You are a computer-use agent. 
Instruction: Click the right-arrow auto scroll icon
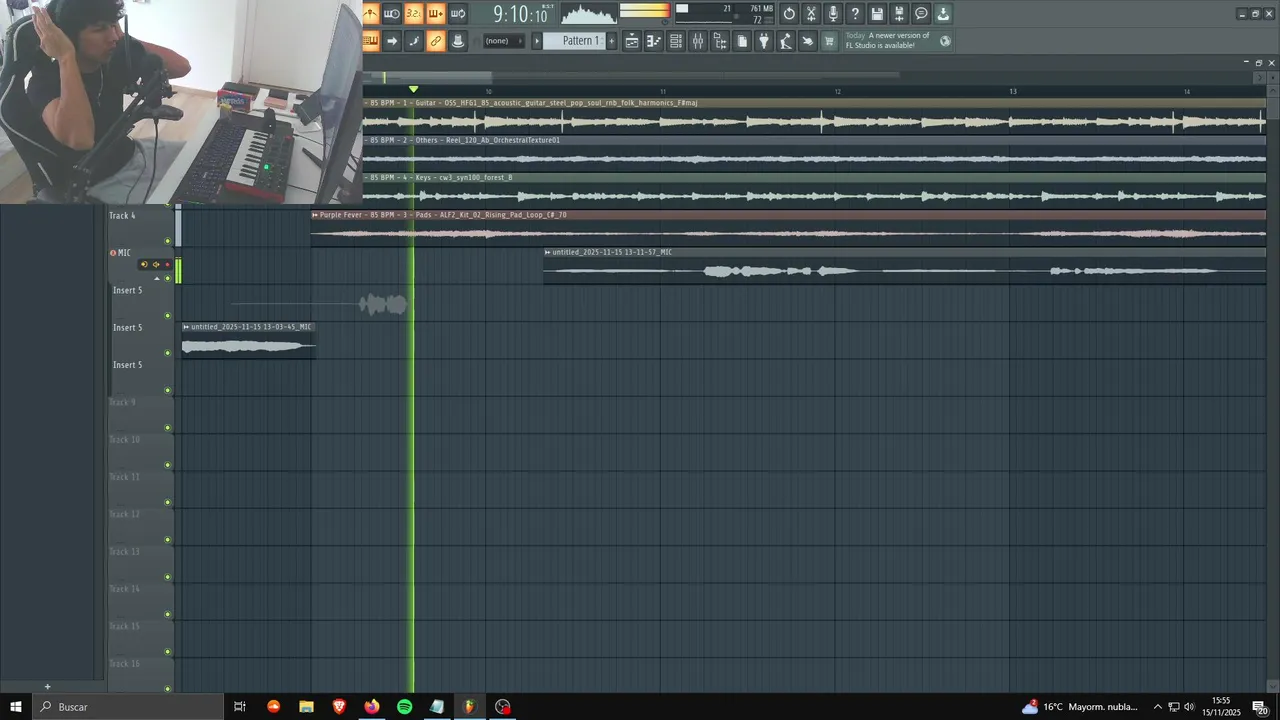click(x=392, y=41)
